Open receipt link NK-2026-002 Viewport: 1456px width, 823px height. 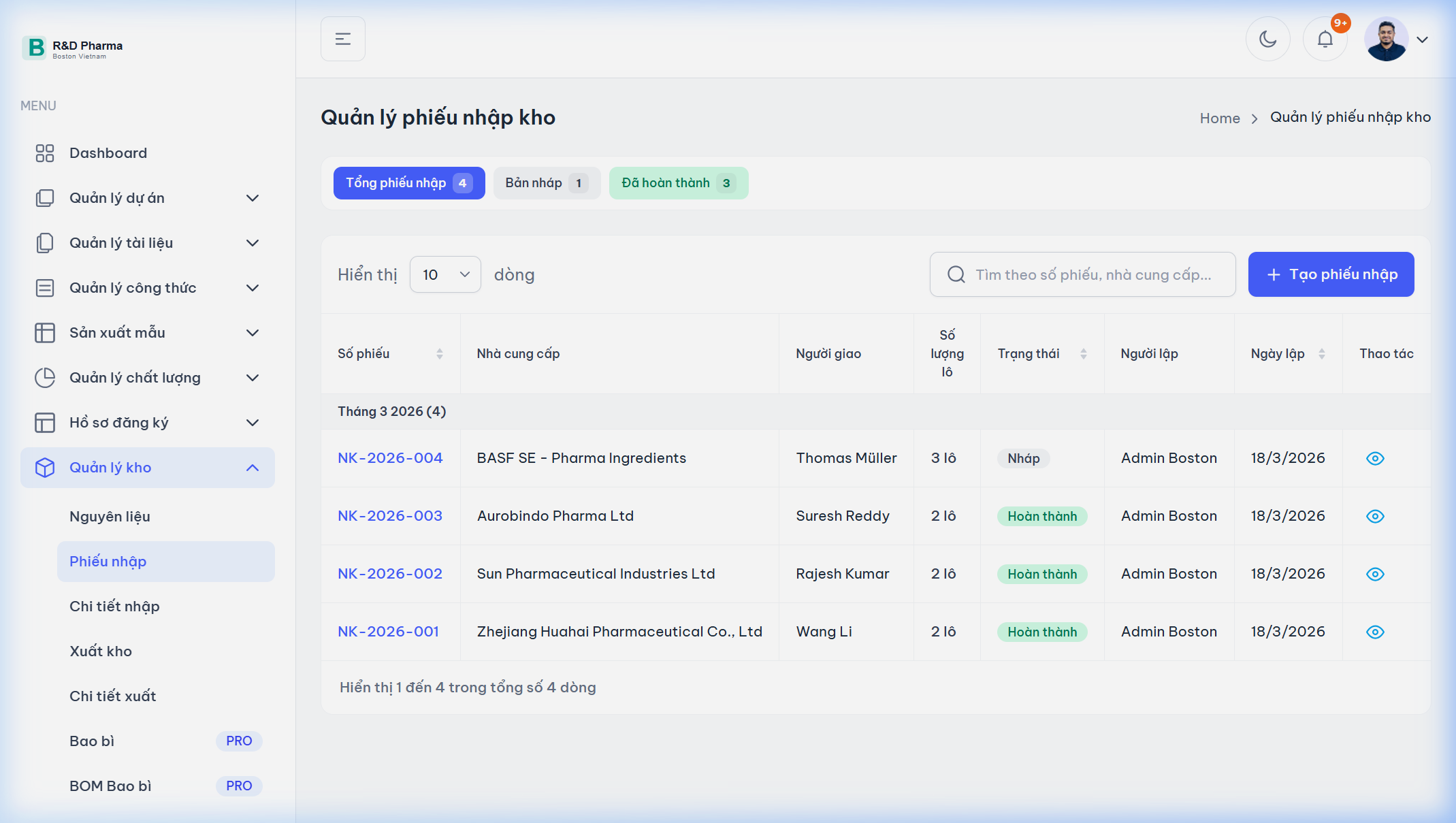(390, 574)
